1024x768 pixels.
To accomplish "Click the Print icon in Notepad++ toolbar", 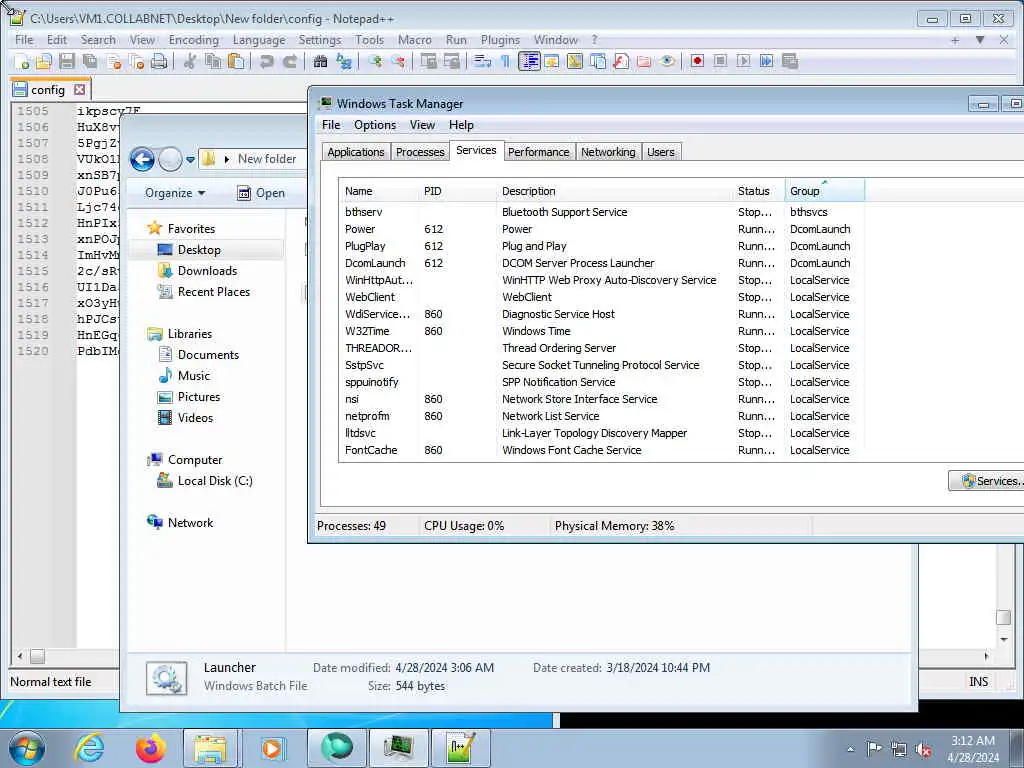I will 159,61.
